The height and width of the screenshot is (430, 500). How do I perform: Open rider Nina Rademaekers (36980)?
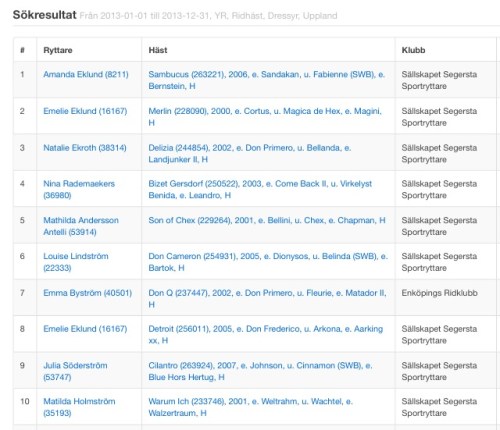[x=79, y=189]
